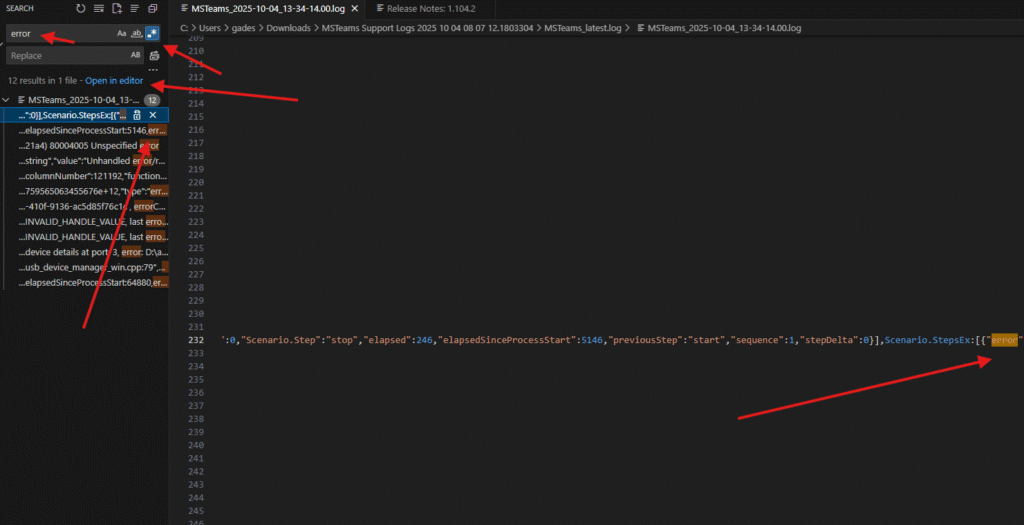The image size is (1024, 525).
Task: Click the Refresh search results icon
Action: pyautogui.click(x=81, y=9)
